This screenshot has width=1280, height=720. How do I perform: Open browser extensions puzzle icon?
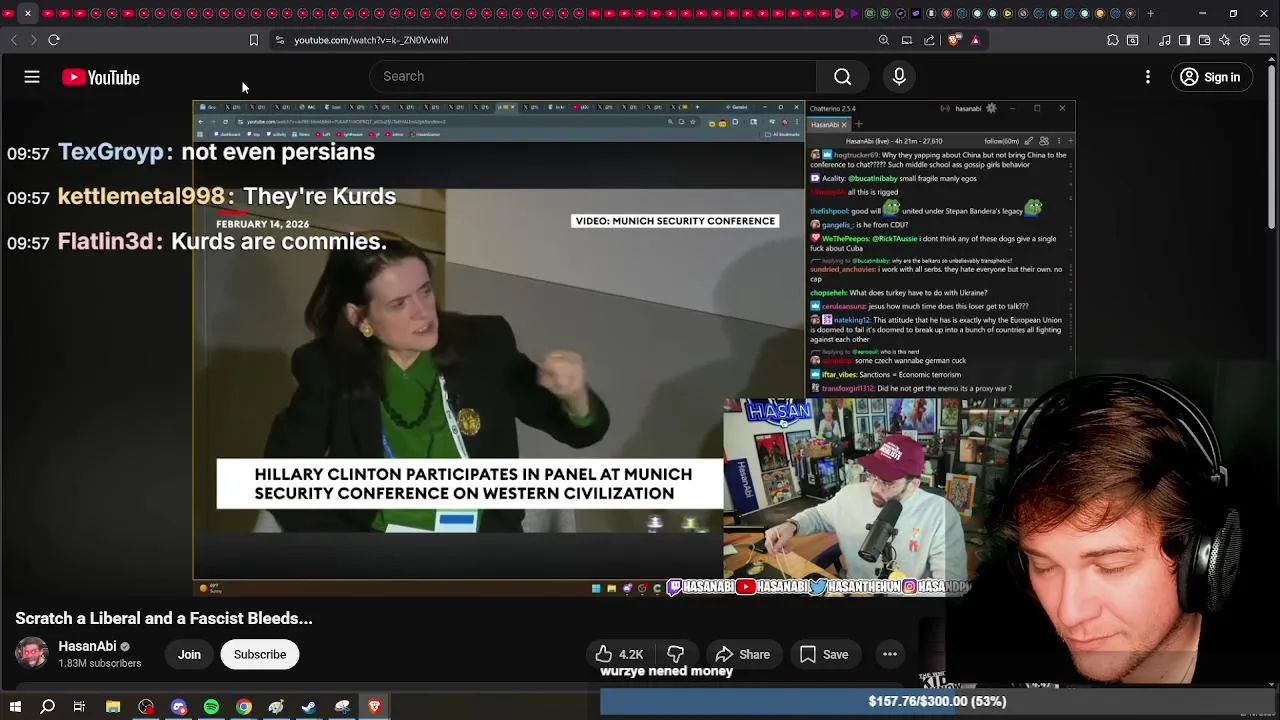[x=1113, y=40]
